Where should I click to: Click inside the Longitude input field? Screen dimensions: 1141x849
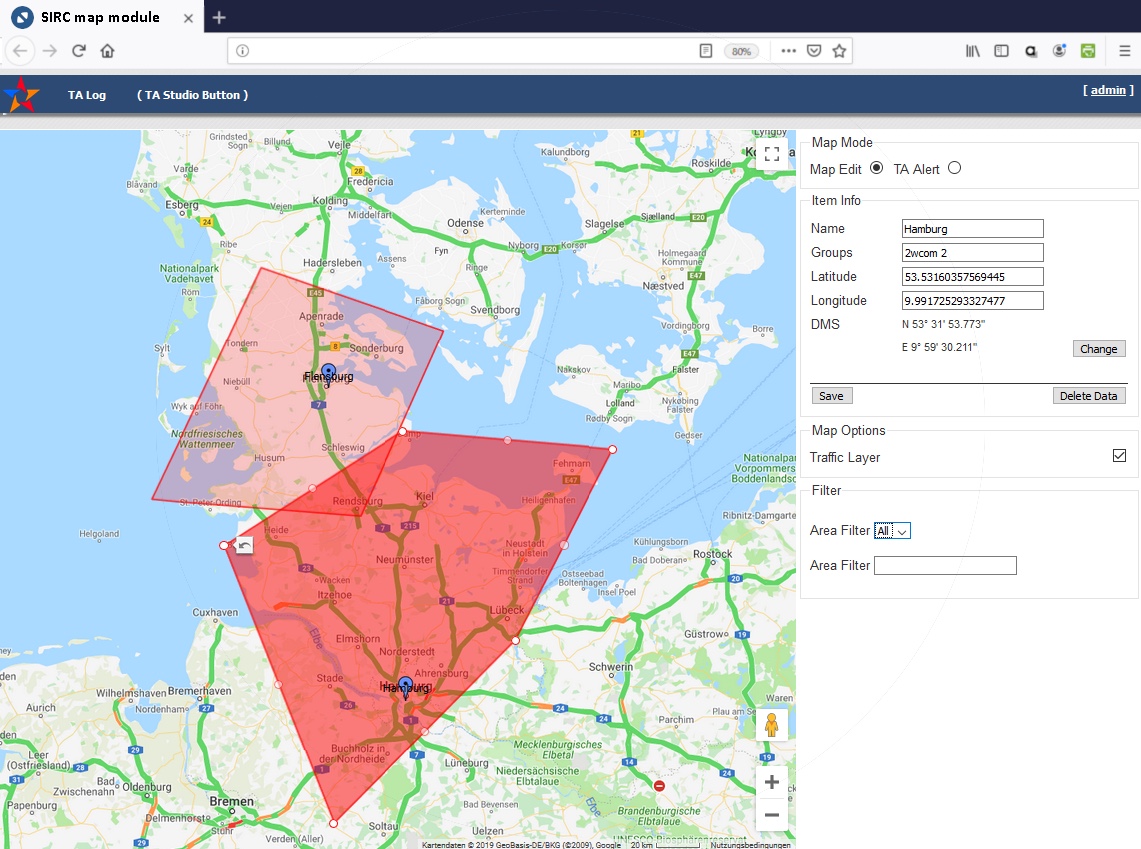point(971,300)
